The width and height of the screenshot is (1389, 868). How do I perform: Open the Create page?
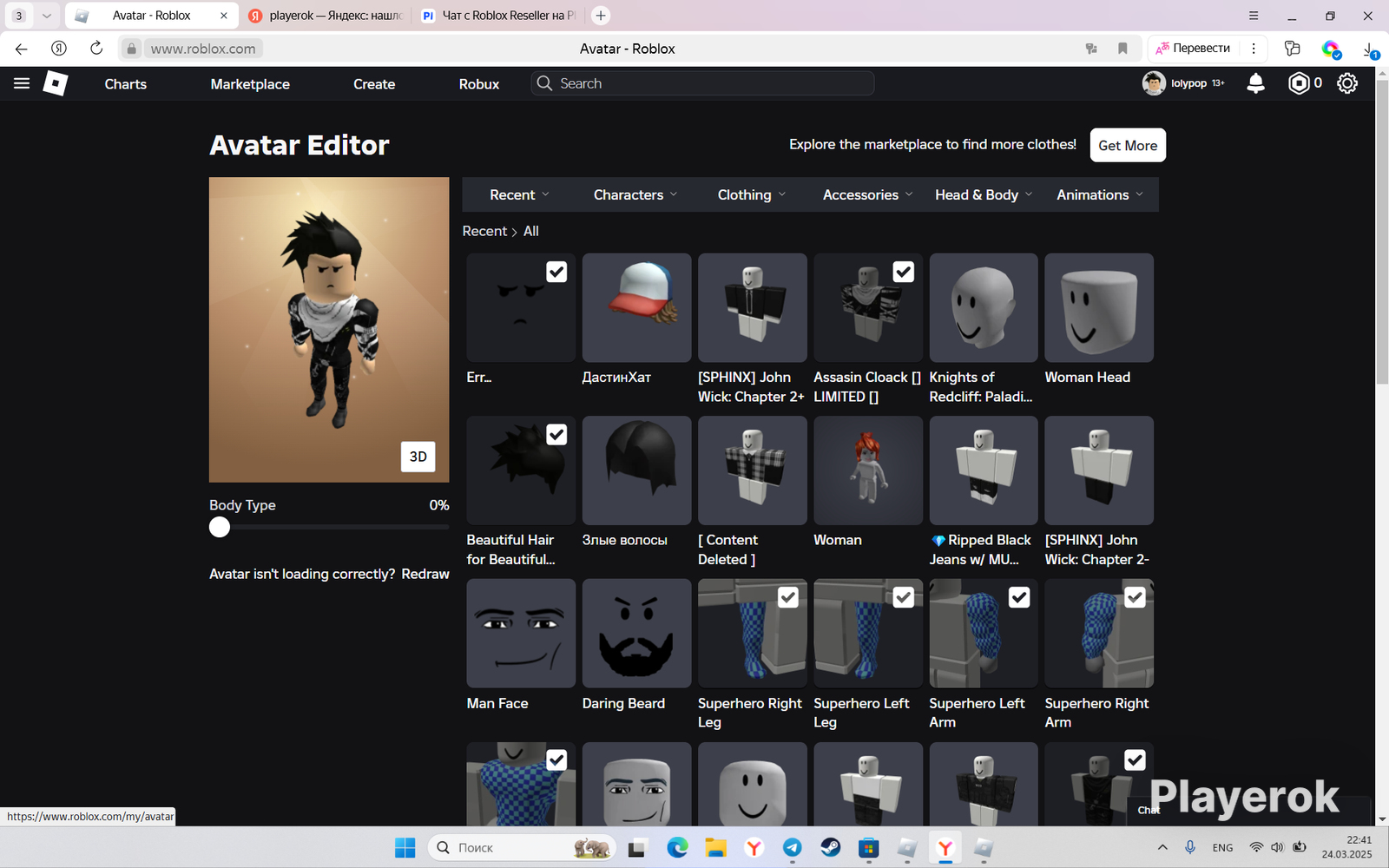[374, 84]
